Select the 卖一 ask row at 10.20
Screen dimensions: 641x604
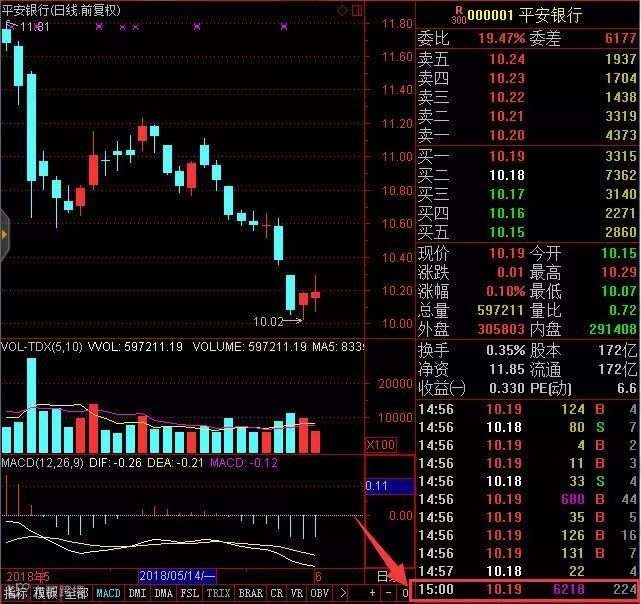coord(527,135)
